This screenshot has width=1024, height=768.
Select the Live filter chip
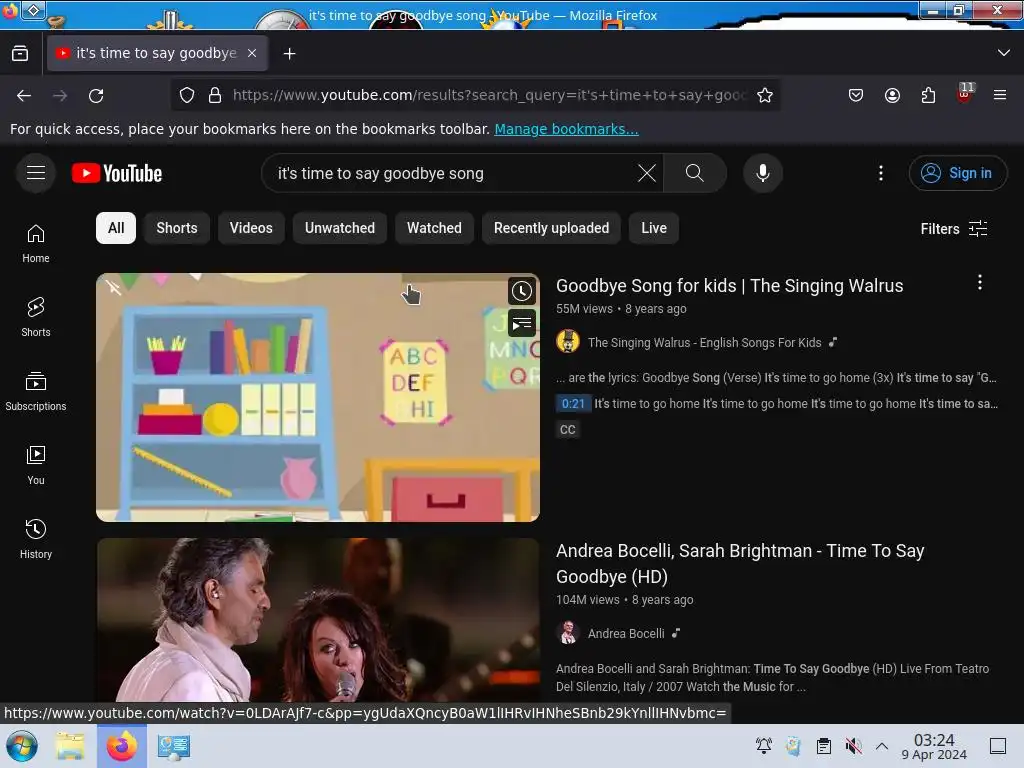pos(654,228)
